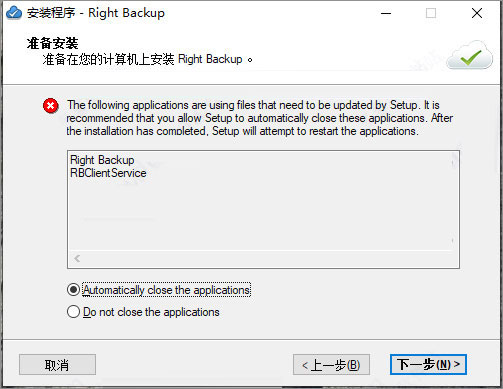Click the Right Backup cloud icon in title bar
This screenshot has width=503, height=389.
tap(14, 13)
